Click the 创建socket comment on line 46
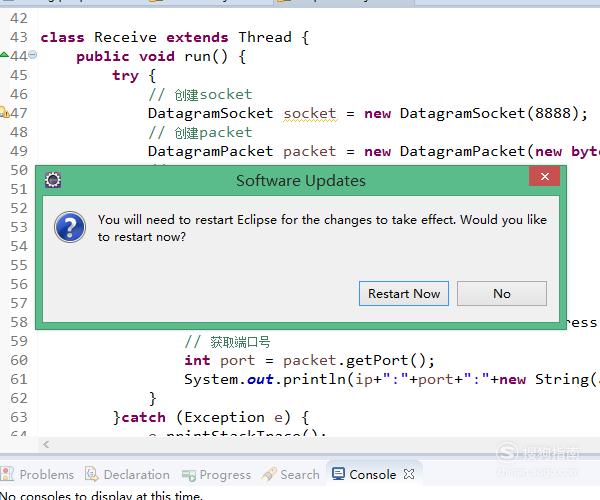Image resolution: width=600 pixels, height=500 pixels. 201,94
